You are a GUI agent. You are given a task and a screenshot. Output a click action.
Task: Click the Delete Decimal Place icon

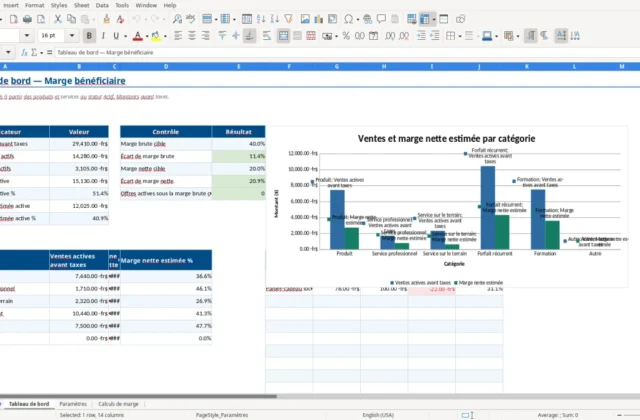(x=404, y=36)
